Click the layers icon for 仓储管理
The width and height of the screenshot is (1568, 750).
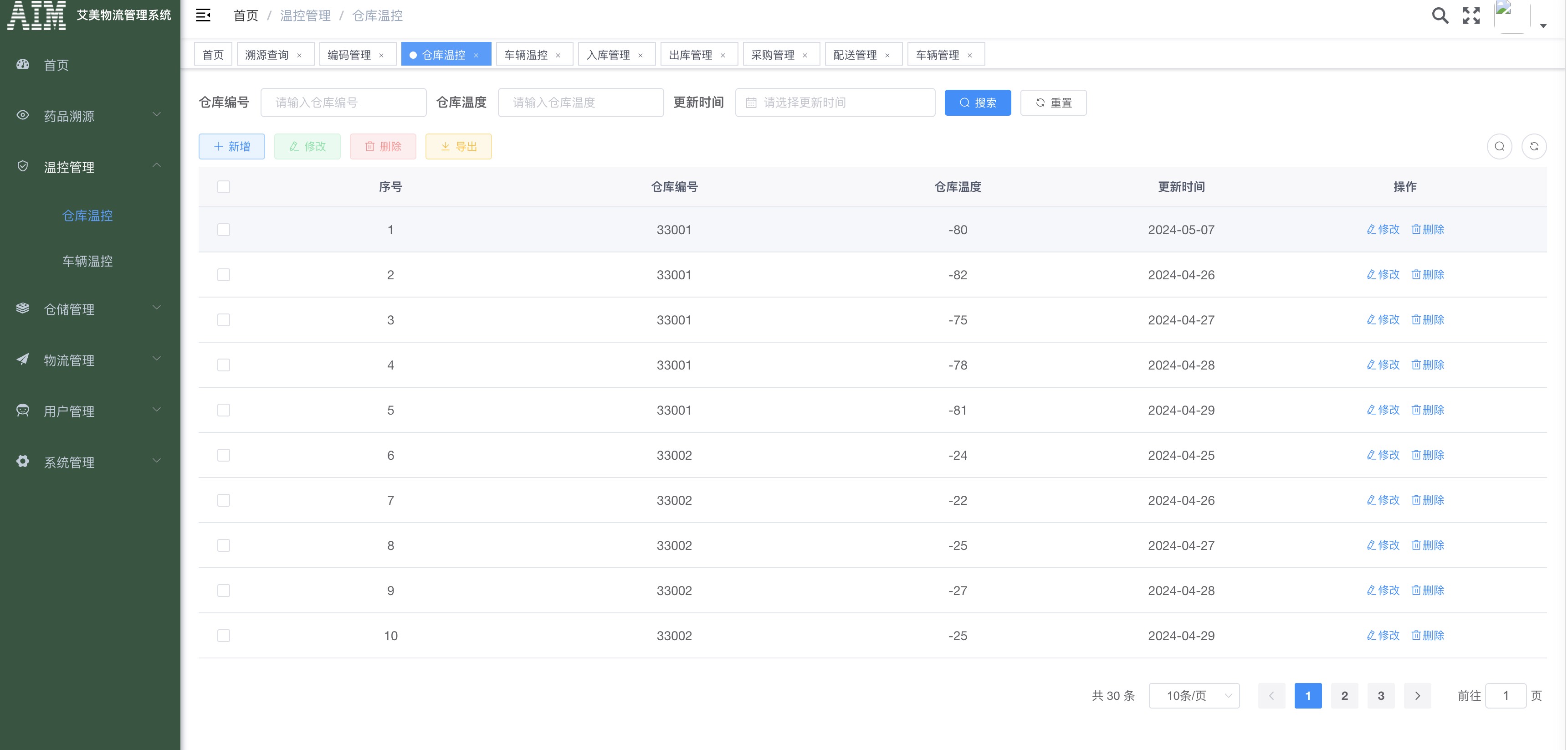22,308
